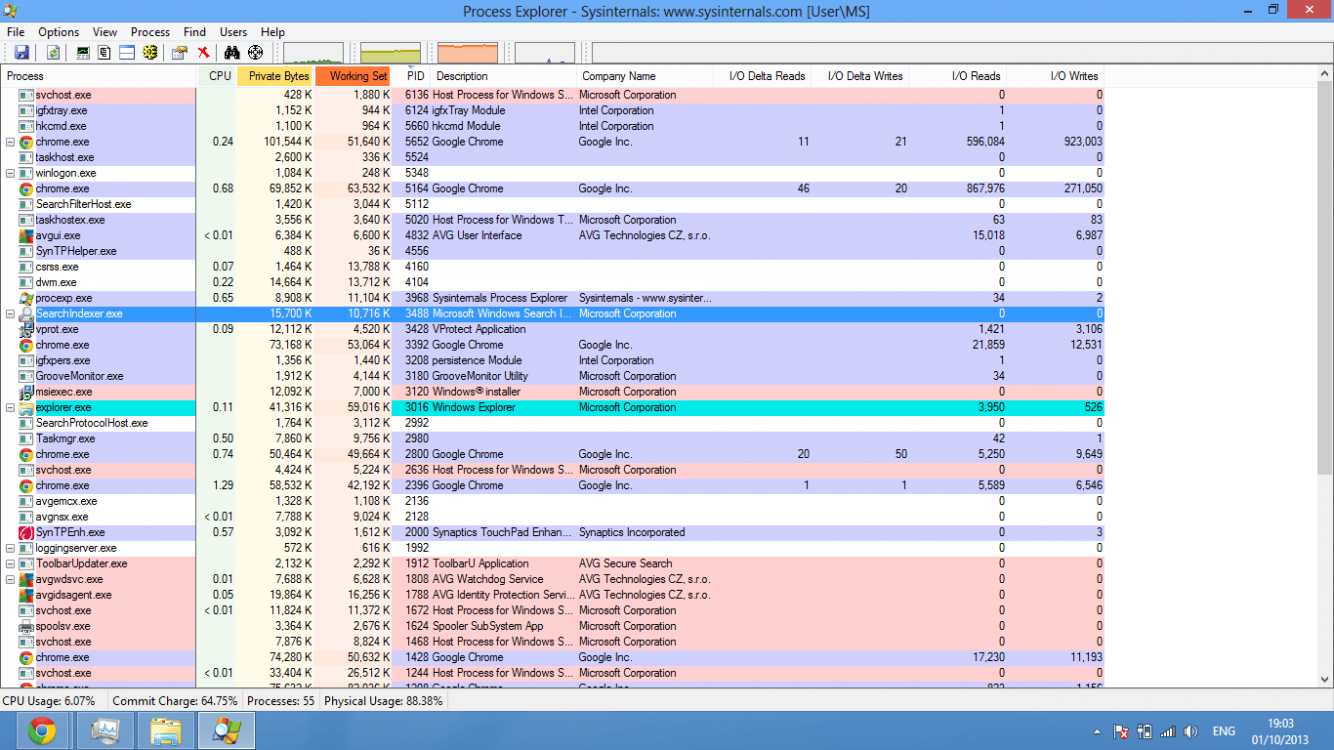Click the folder icon beside explorer.exe

27,407
